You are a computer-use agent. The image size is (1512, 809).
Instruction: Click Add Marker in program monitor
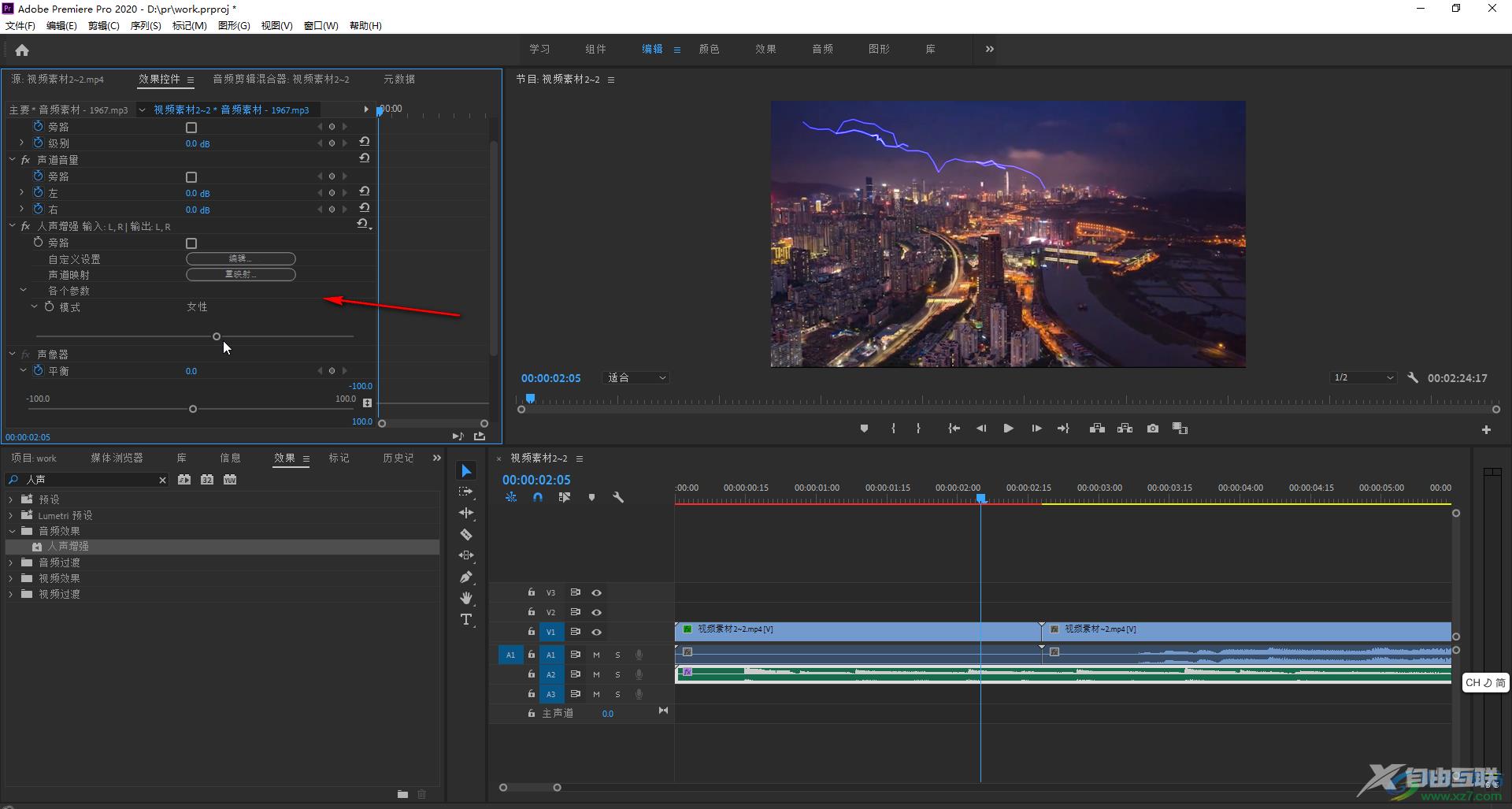pyautogui.click(x=864, y=429)
